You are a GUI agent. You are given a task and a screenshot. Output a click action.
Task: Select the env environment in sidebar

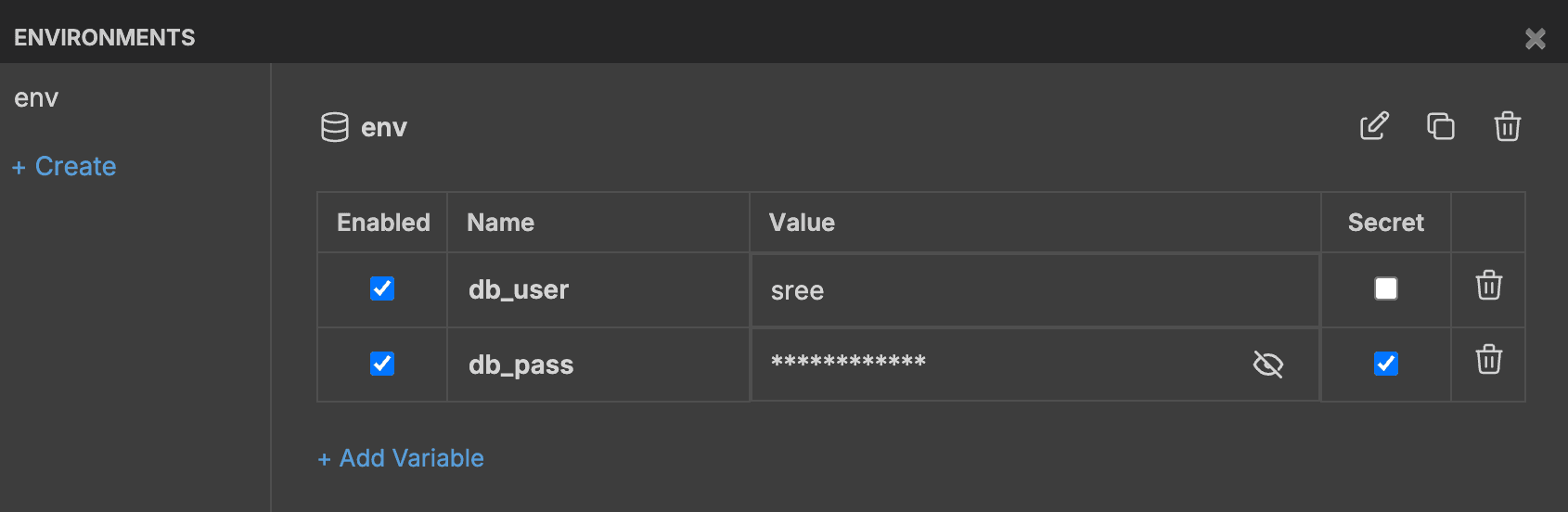[x=37, y=98]
